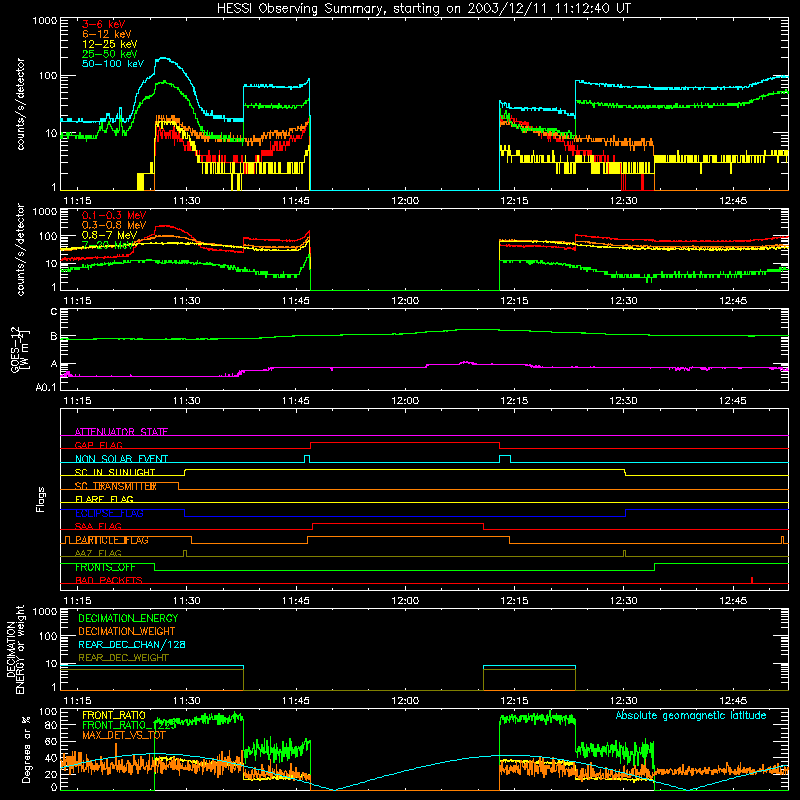Select the NON_SOLAR_EVENT flag label

pyautogui.click(x=121, y=459)
